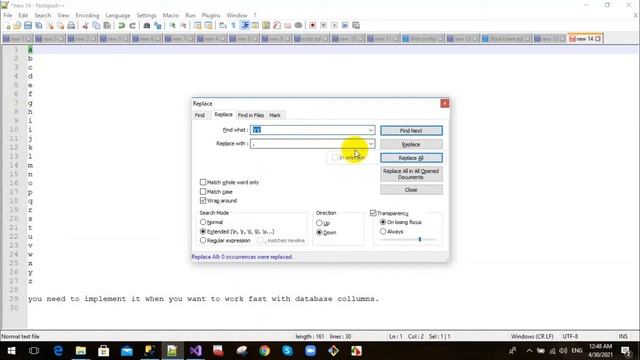The height and width of the screenshot is (360, 640).
Task: Toggle the Indent guide toolbar icon
Action: click(245, 25)
